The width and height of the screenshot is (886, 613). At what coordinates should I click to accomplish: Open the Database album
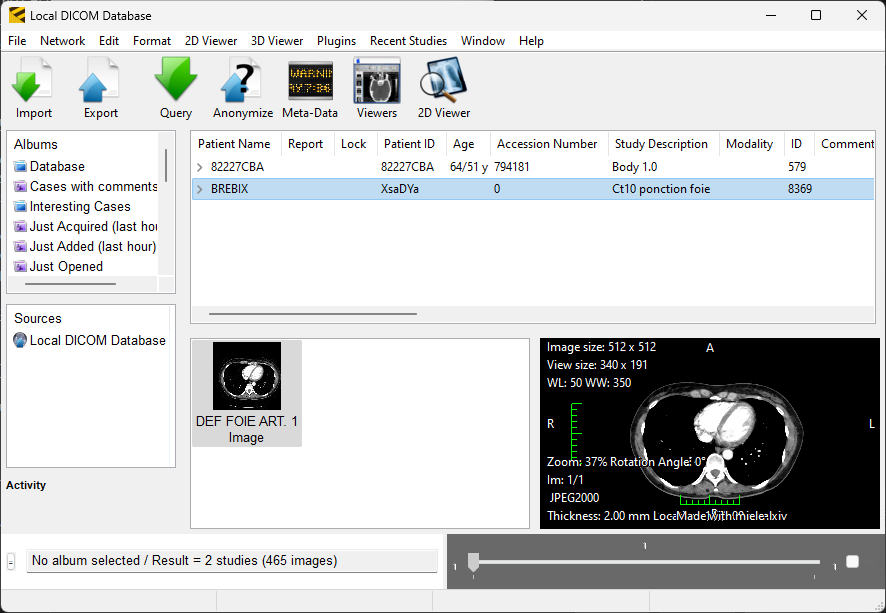point(58,166)
